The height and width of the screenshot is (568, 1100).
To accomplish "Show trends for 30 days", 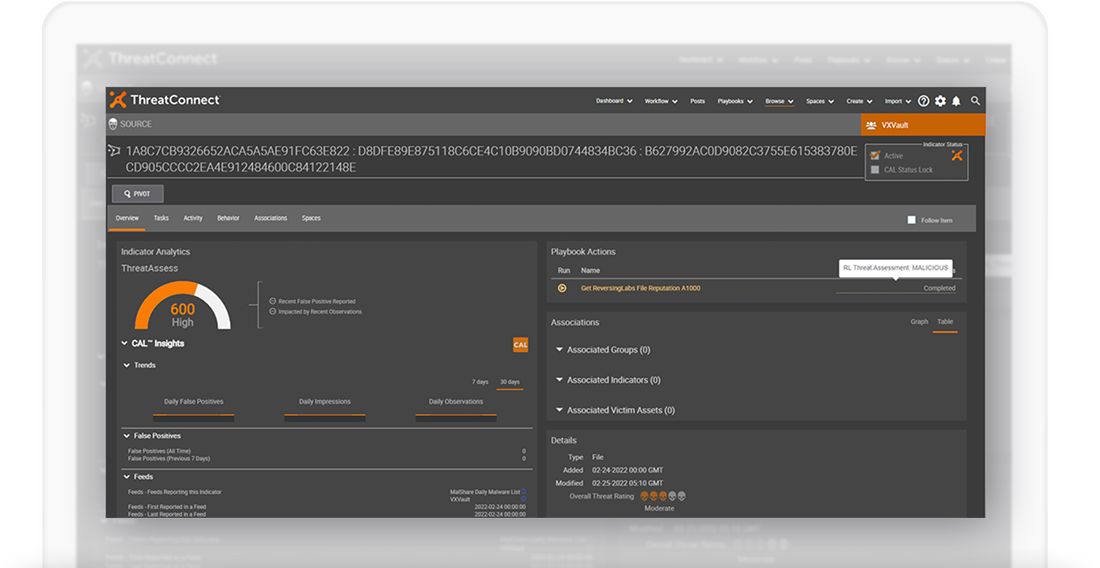I will coord(510,382).
